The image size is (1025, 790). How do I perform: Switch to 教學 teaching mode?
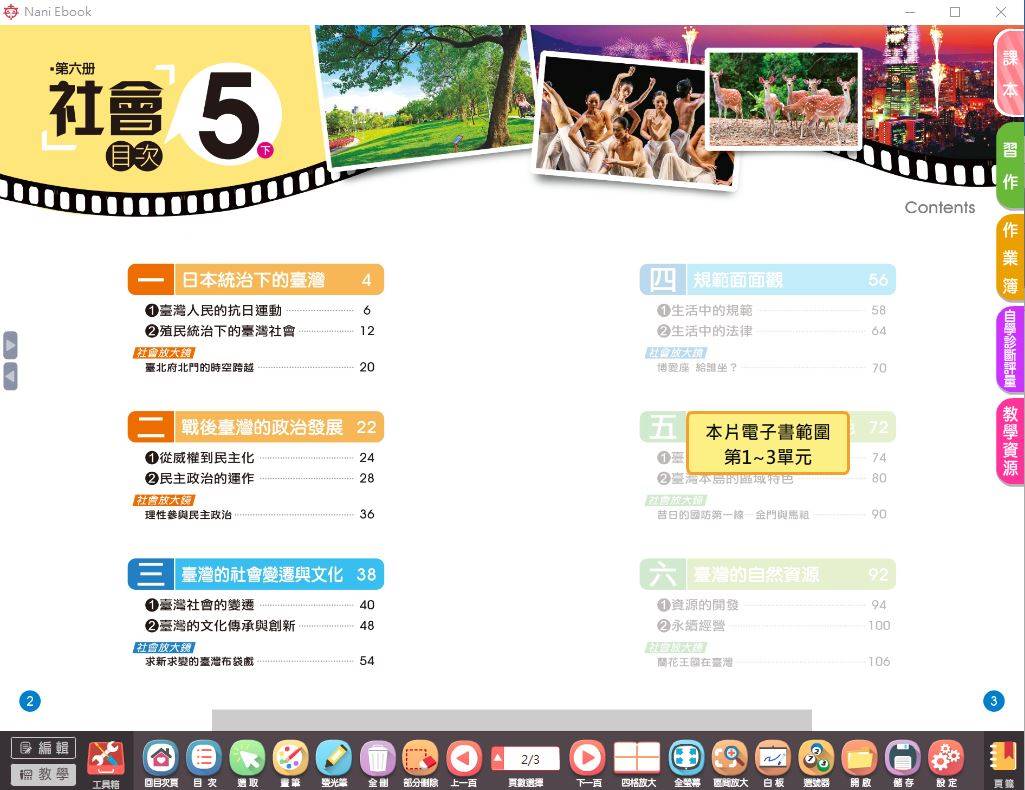44,774
